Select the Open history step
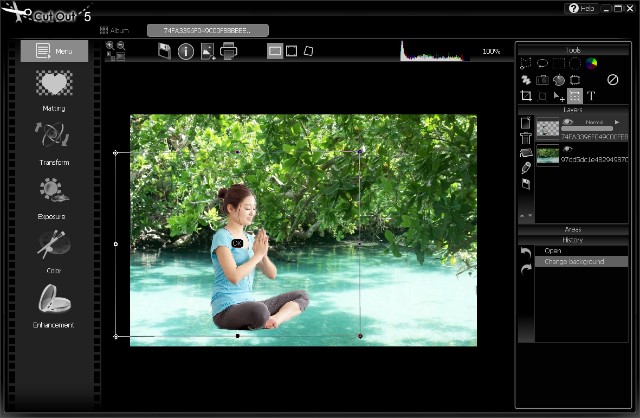640x418 pixels. click(x=553, y=251)
